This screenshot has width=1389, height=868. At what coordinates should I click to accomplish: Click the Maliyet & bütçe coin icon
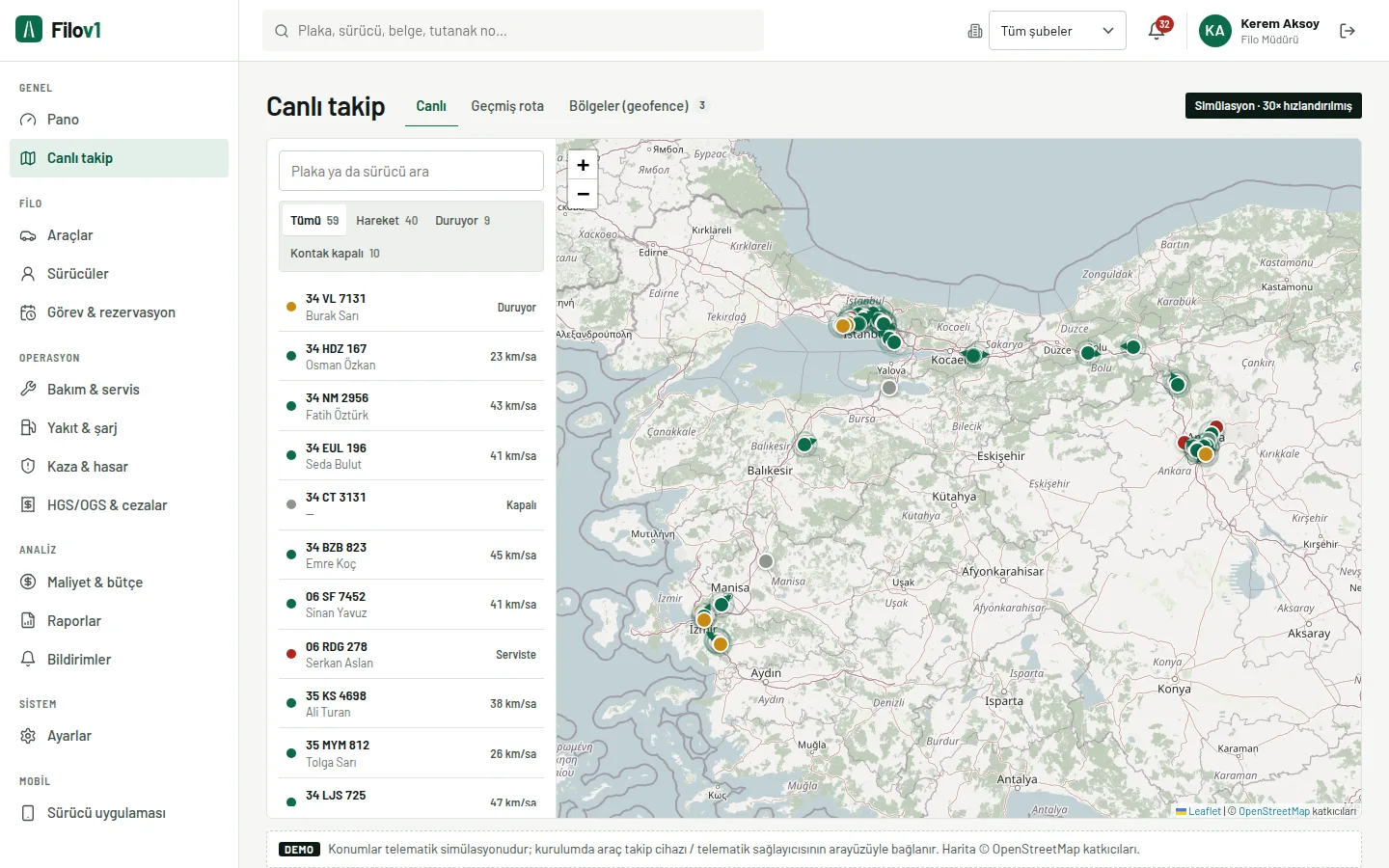pyautogui.click(x=28, y=583)
